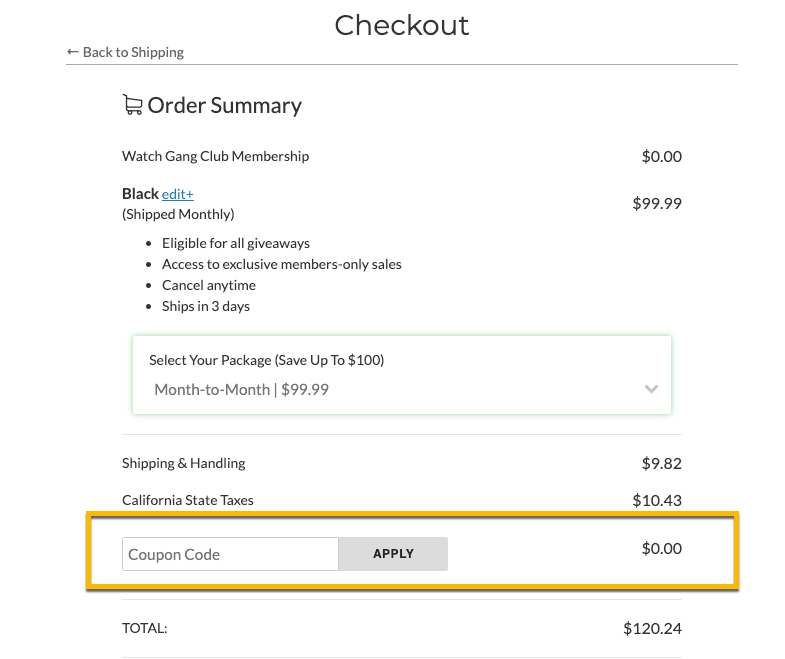The height and width of the screenshot is (659, 785).
Task: Click the Shipping & Handling label
Action: point(184,463)
